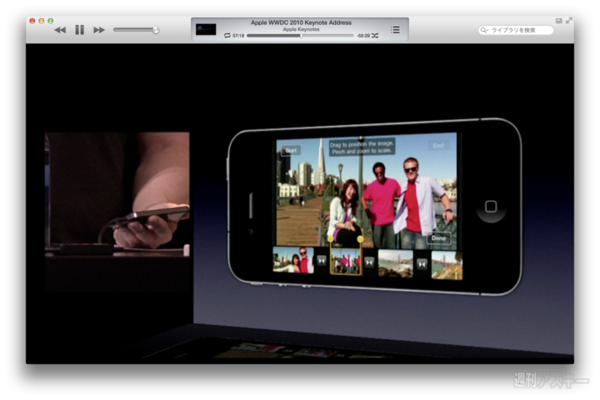This screenshot has height=400, width=600.
Task: Toggle the repeat icon
Action: point(227,35)
